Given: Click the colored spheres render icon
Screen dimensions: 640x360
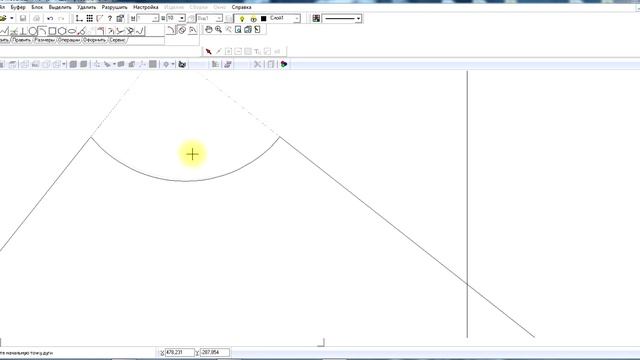Looking at the screenshot, I should point(284,64).
